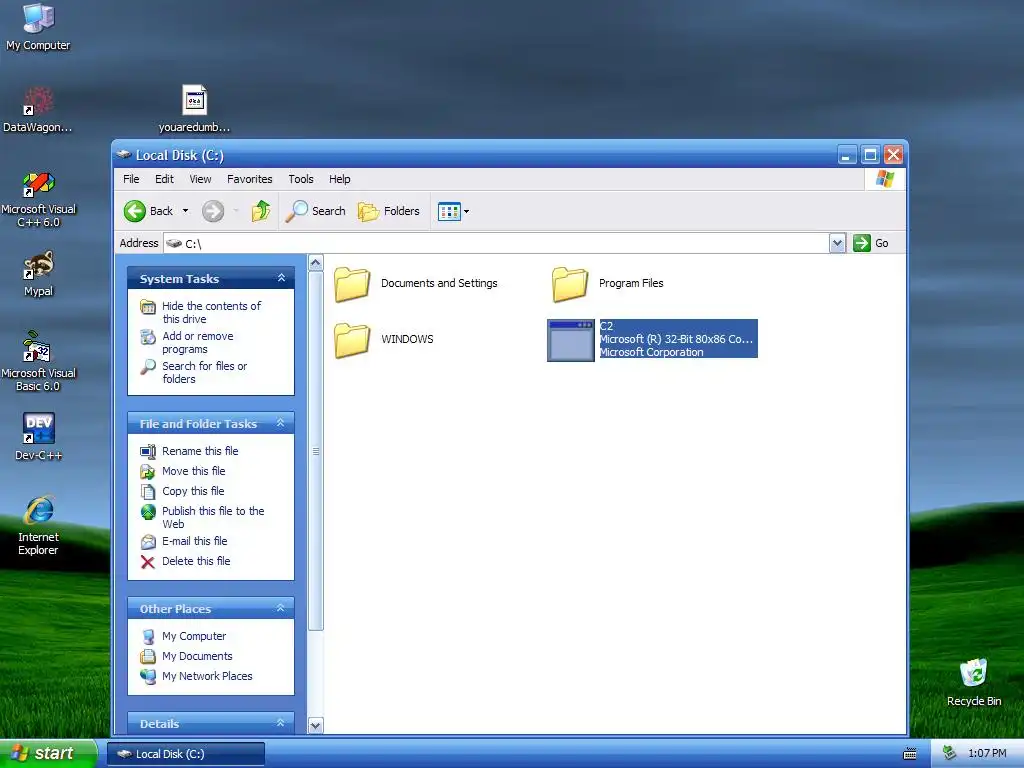The width and height of the screenshot is (1024, 768).
Task: Click the keyboard icon in system tray
Action: point(909,754)
